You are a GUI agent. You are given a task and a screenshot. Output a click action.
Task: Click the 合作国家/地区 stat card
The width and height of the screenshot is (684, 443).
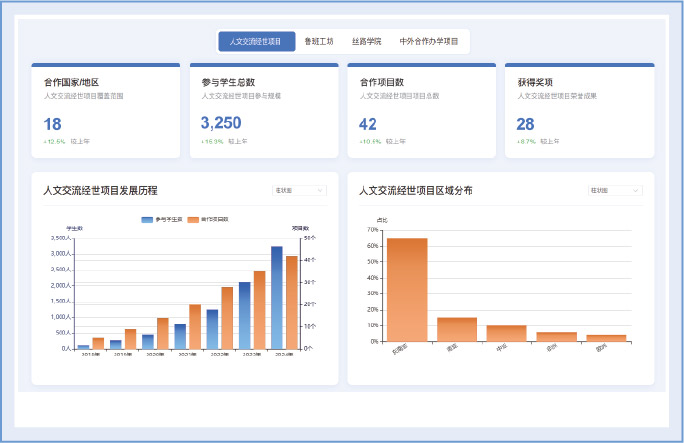(105, 110)
